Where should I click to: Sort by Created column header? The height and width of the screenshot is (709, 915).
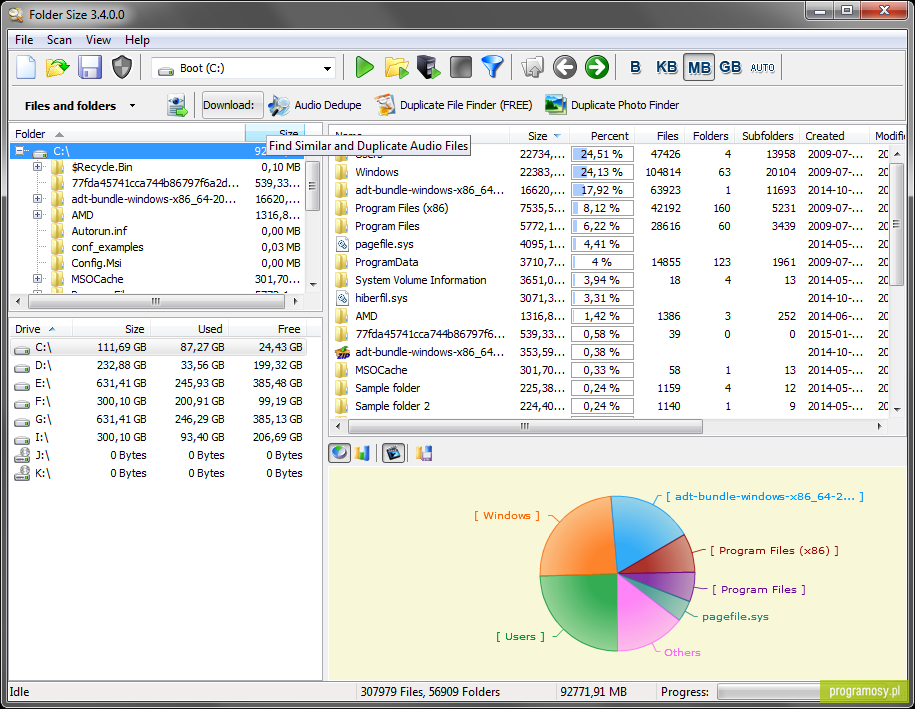tap(834, 136)
